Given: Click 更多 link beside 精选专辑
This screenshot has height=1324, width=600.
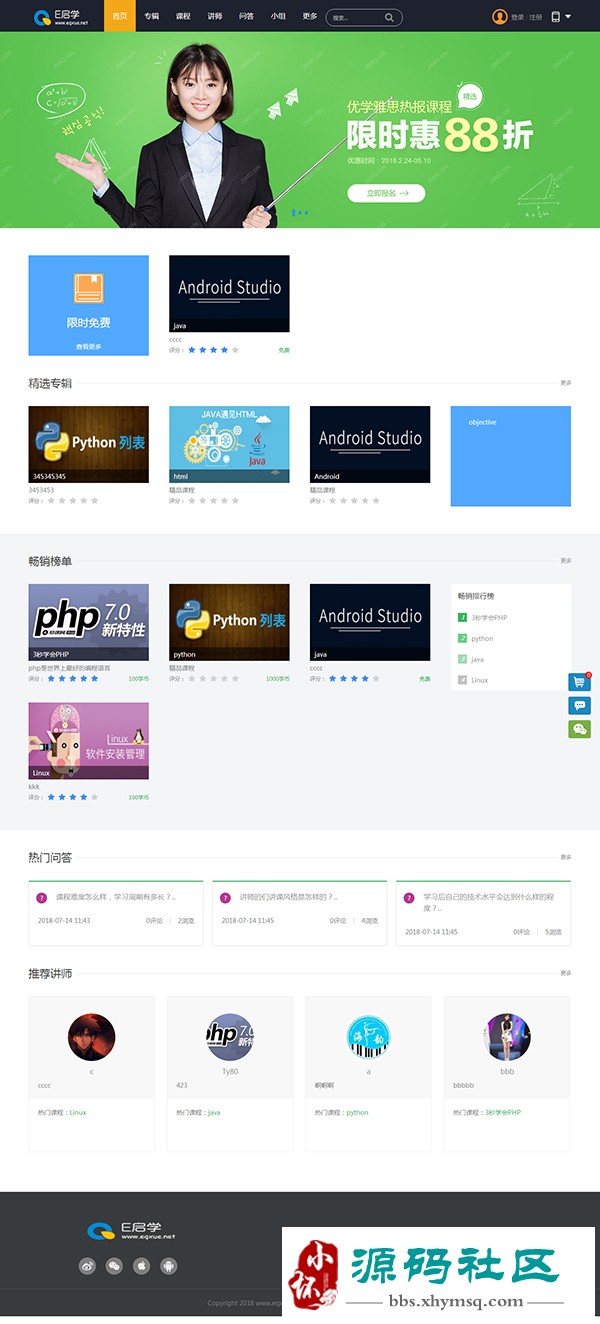Looking at the screenshot, I should pos(566,382).
